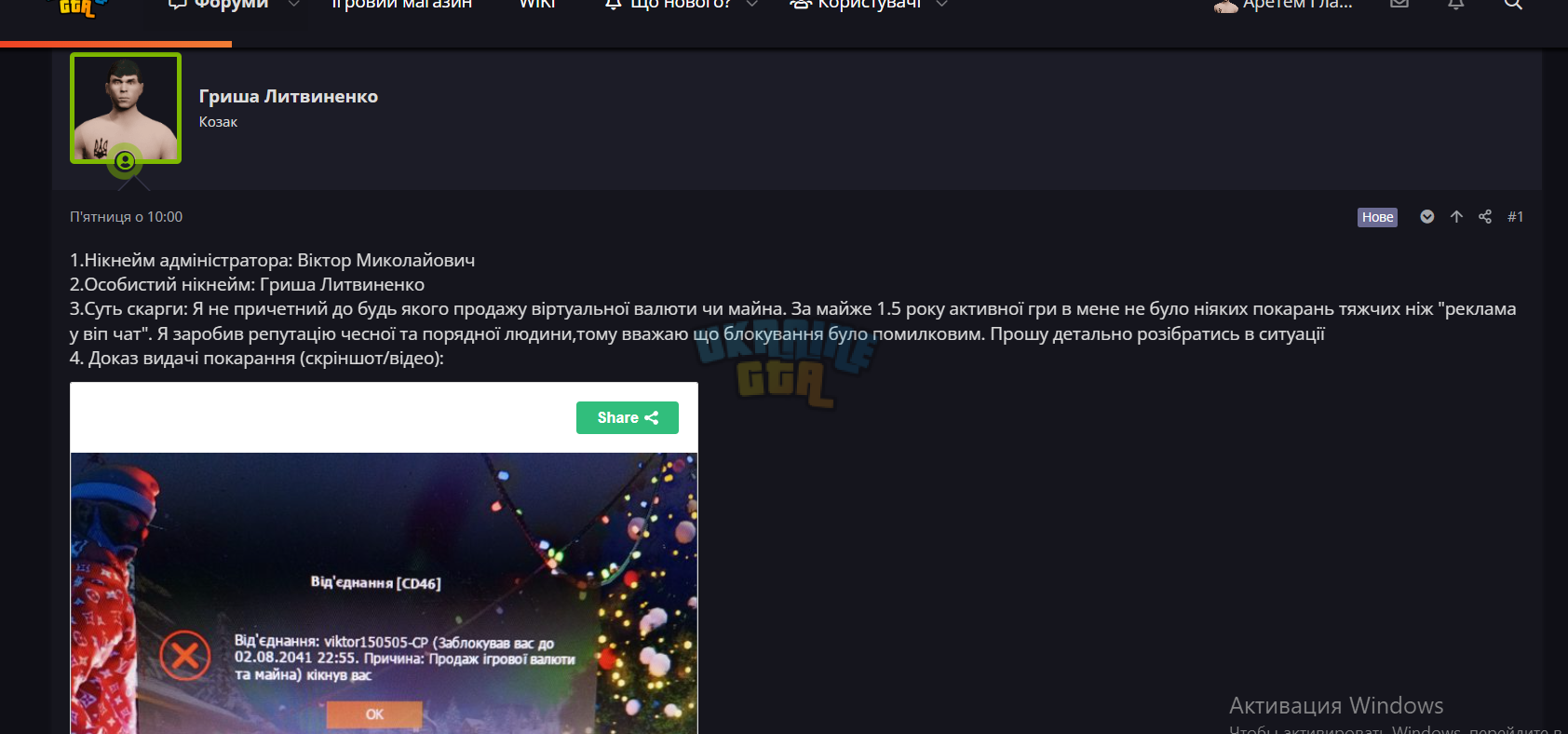The image size is (1568, 734).
Task: Open the #1 post permalink
Action: (x=1515, y=217)
